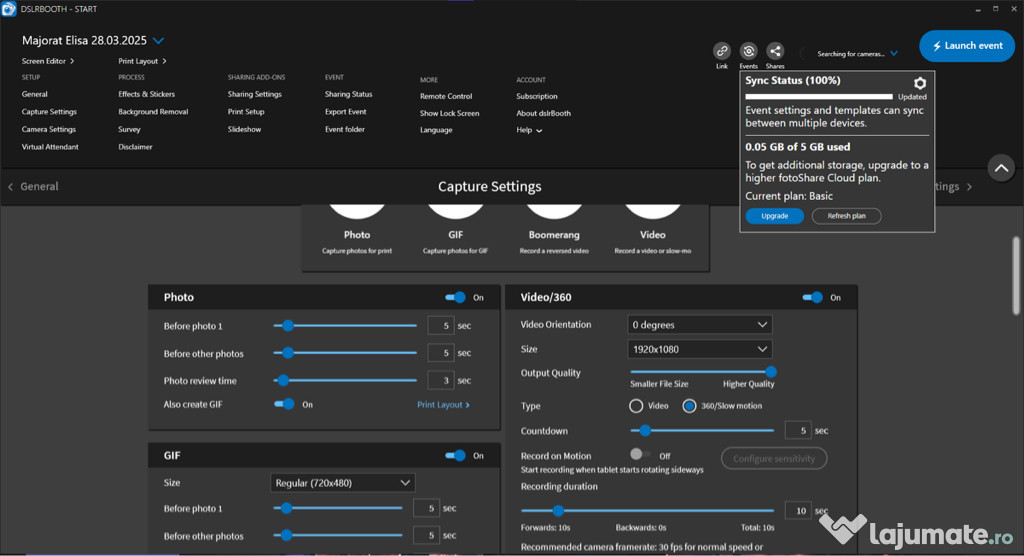
Task: Expand the Searching for cameras dropdown
Action: coord(893,54)
